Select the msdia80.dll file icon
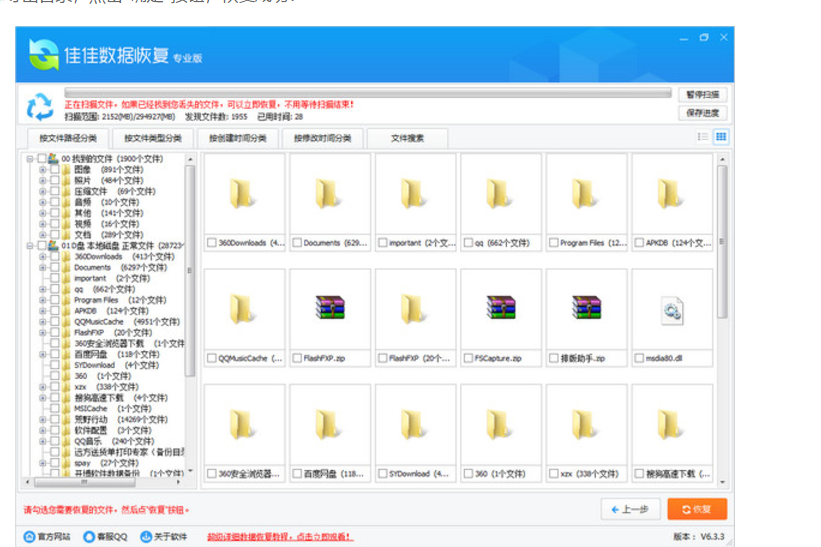Screen dimensions: 821x547 pyautogui.click(x=672, y=311)
